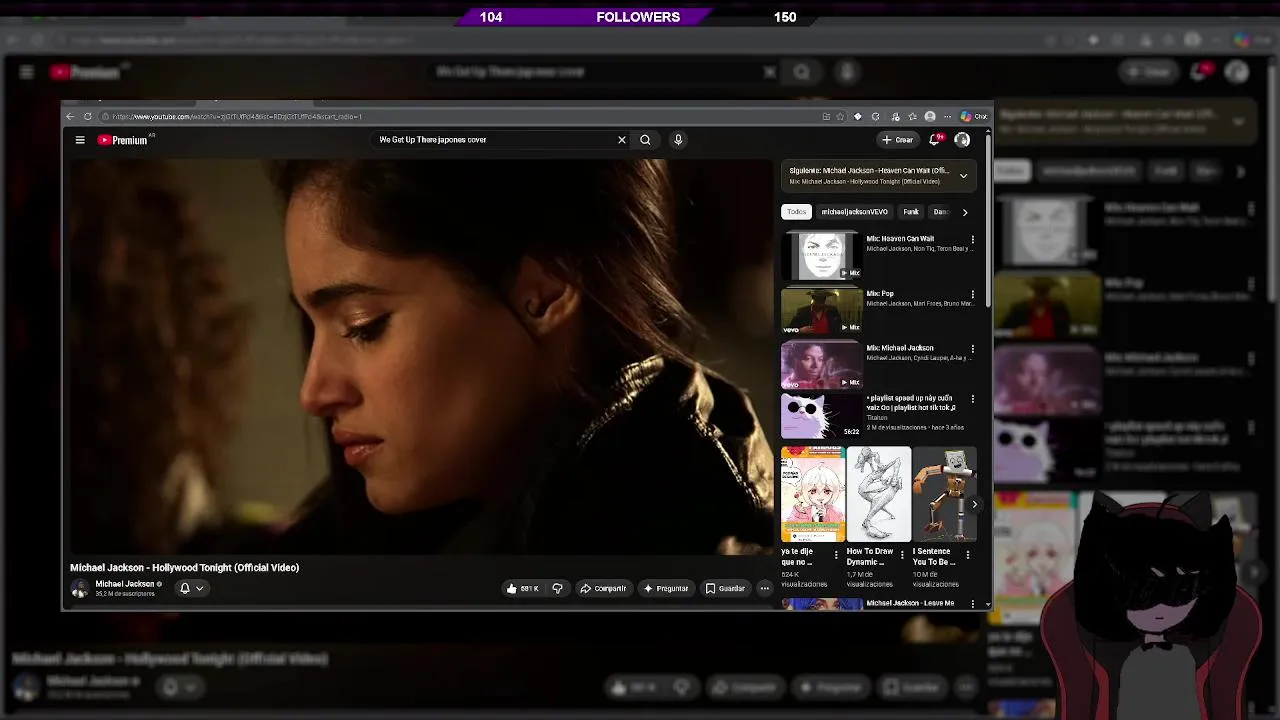
Task: Click the Hollywood Tonight video player
Action: coord(420,357)
